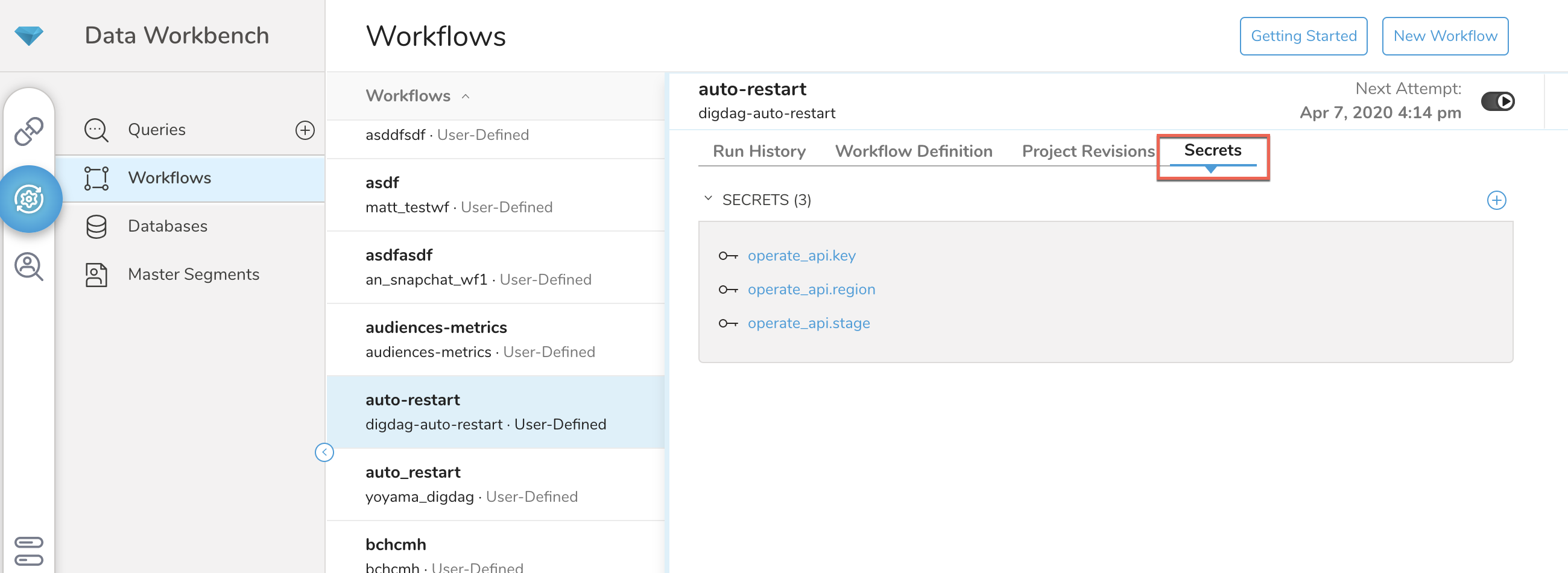Click the Treasure Data diamond logo
This screenshot has width=1568, height=573.
pyautogui.click(x=28, y=36)
